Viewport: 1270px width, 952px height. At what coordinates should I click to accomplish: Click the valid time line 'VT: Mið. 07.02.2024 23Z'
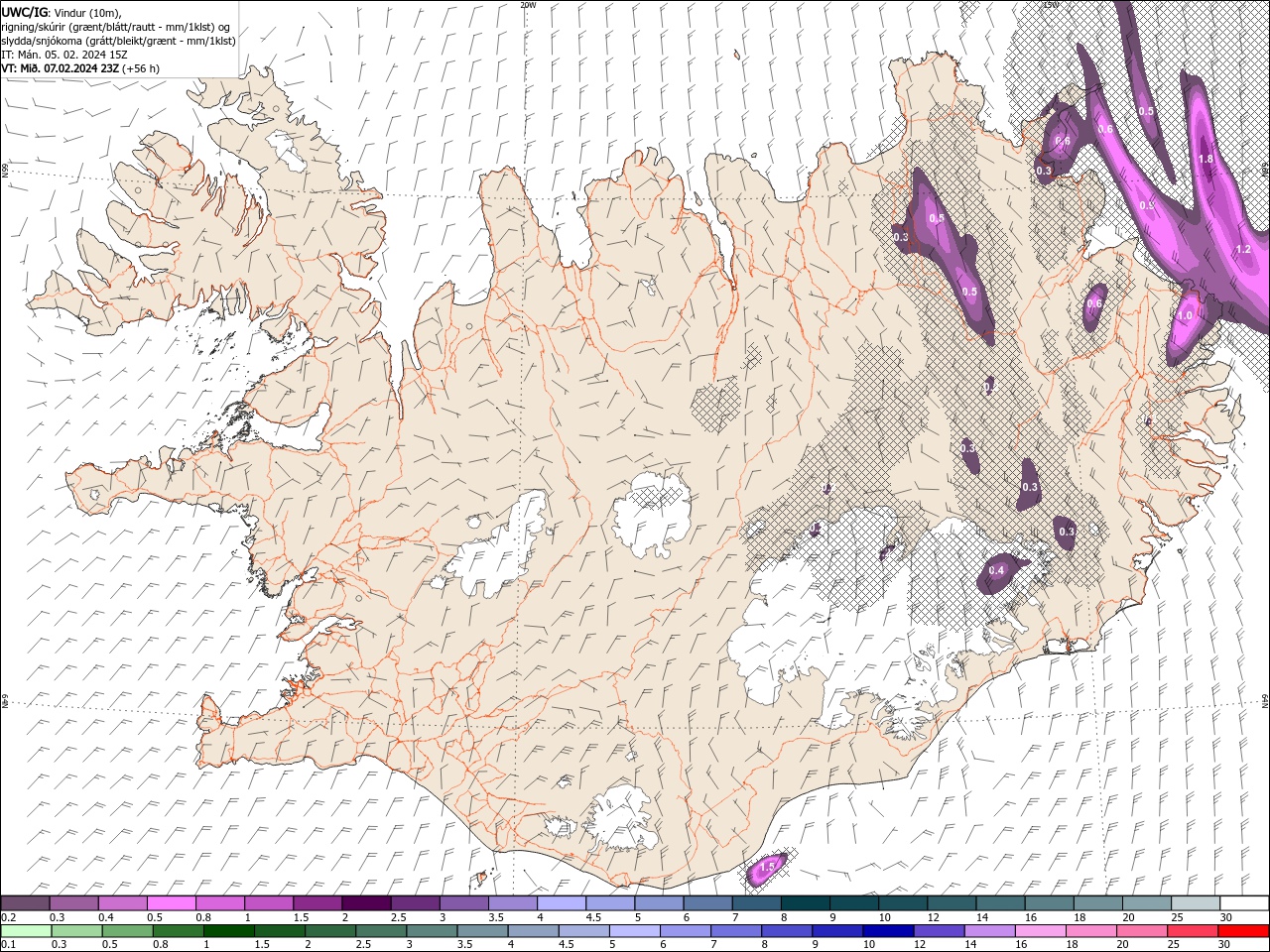tap(61, 68)
